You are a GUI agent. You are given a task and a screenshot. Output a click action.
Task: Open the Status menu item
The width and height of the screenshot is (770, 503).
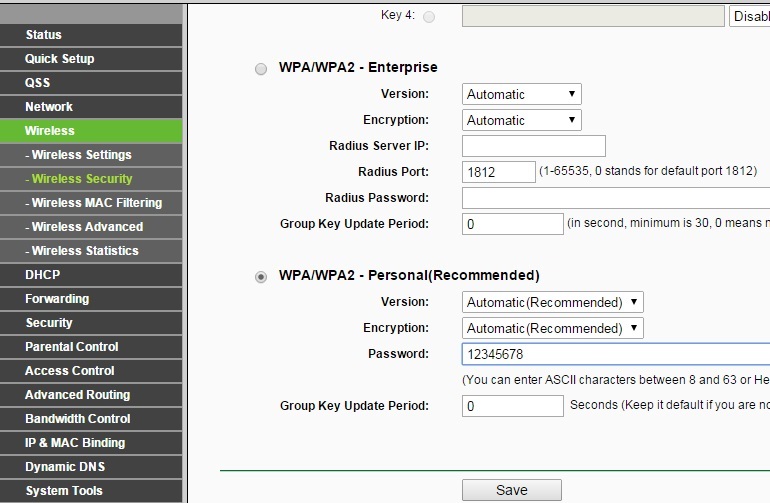pyautogui.click(x=44, y=35)
